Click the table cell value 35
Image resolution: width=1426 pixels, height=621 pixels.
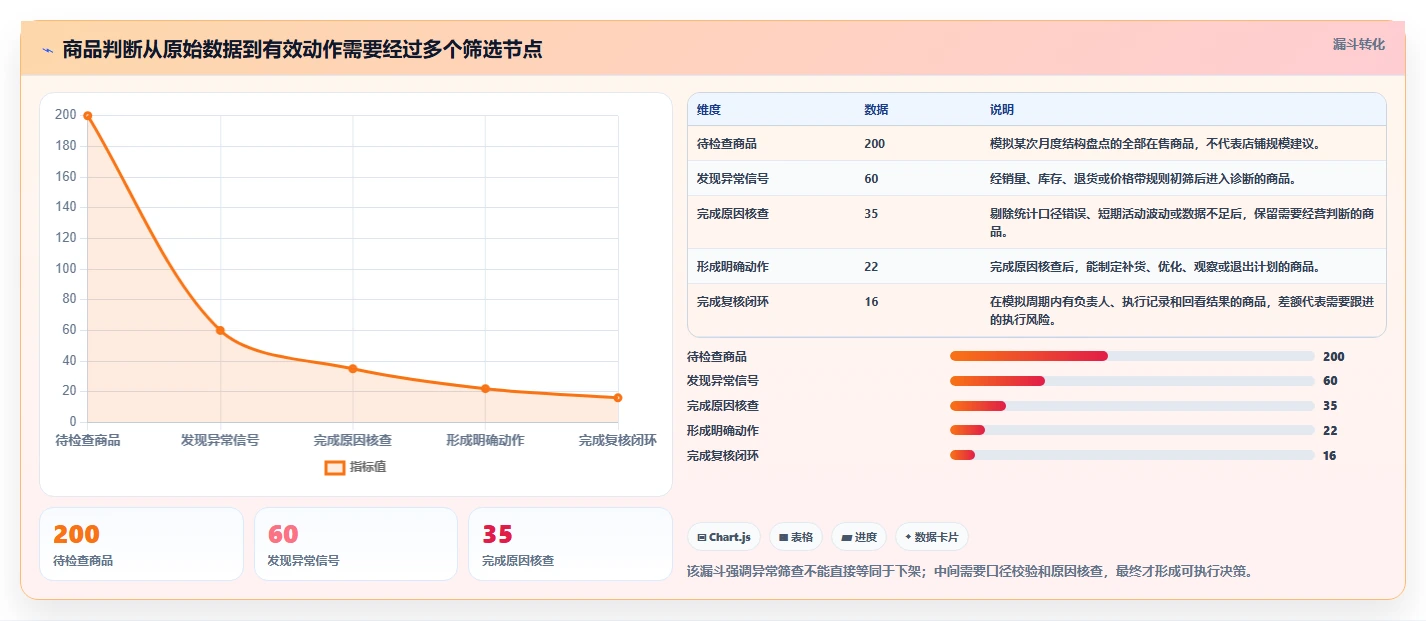click(871, 214)
